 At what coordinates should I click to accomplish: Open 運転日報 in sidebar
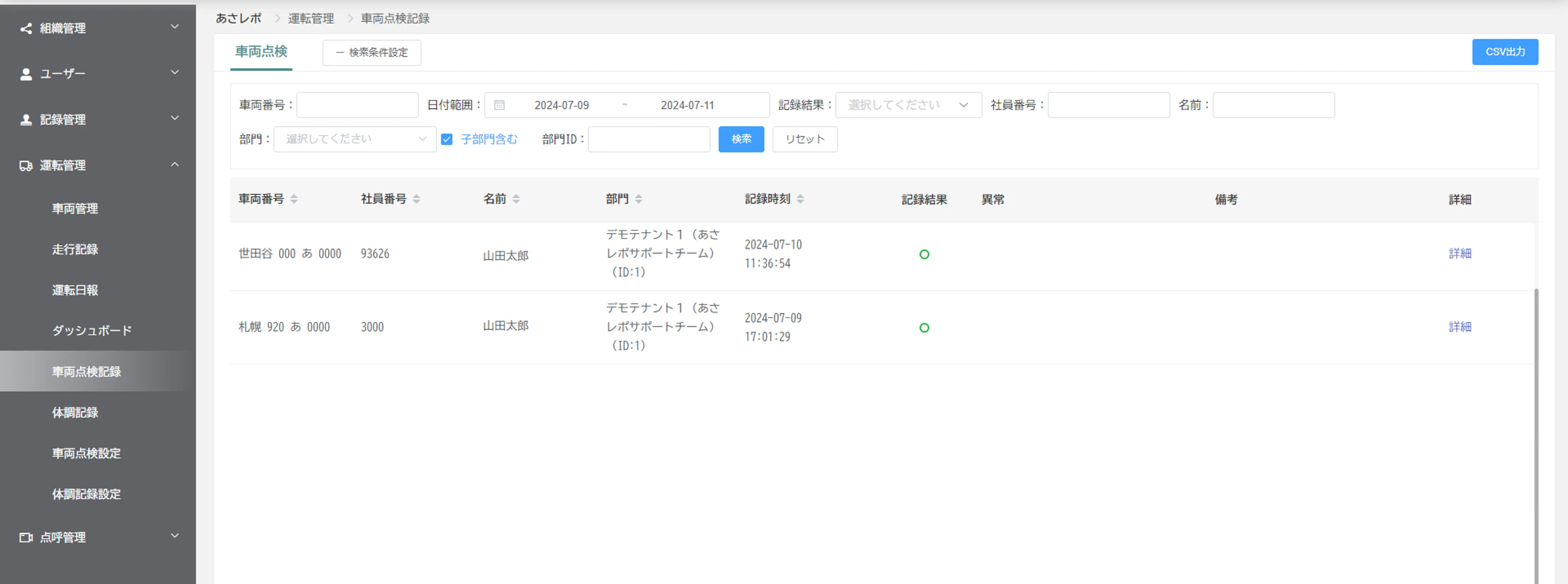click(x=75, y=290)
